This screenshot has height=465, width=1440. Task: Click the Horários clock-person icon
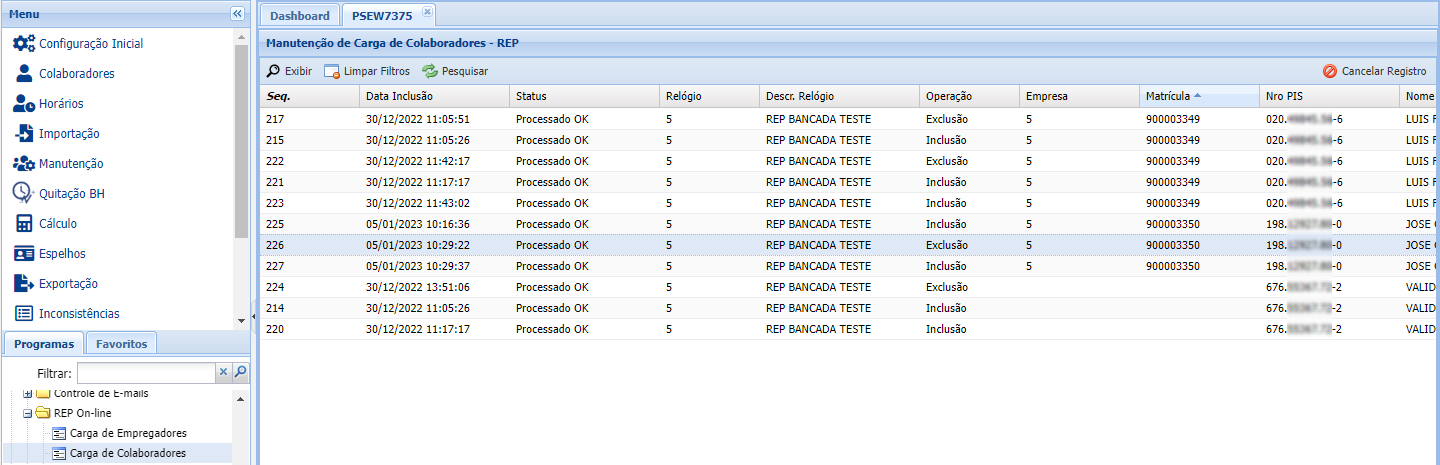tap(24, 104)
